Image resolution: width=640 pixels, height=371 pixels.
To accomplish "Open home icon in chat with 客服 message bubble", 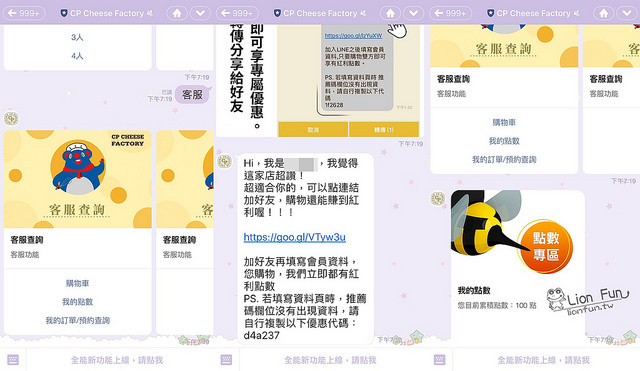I will tap(177, 13).
